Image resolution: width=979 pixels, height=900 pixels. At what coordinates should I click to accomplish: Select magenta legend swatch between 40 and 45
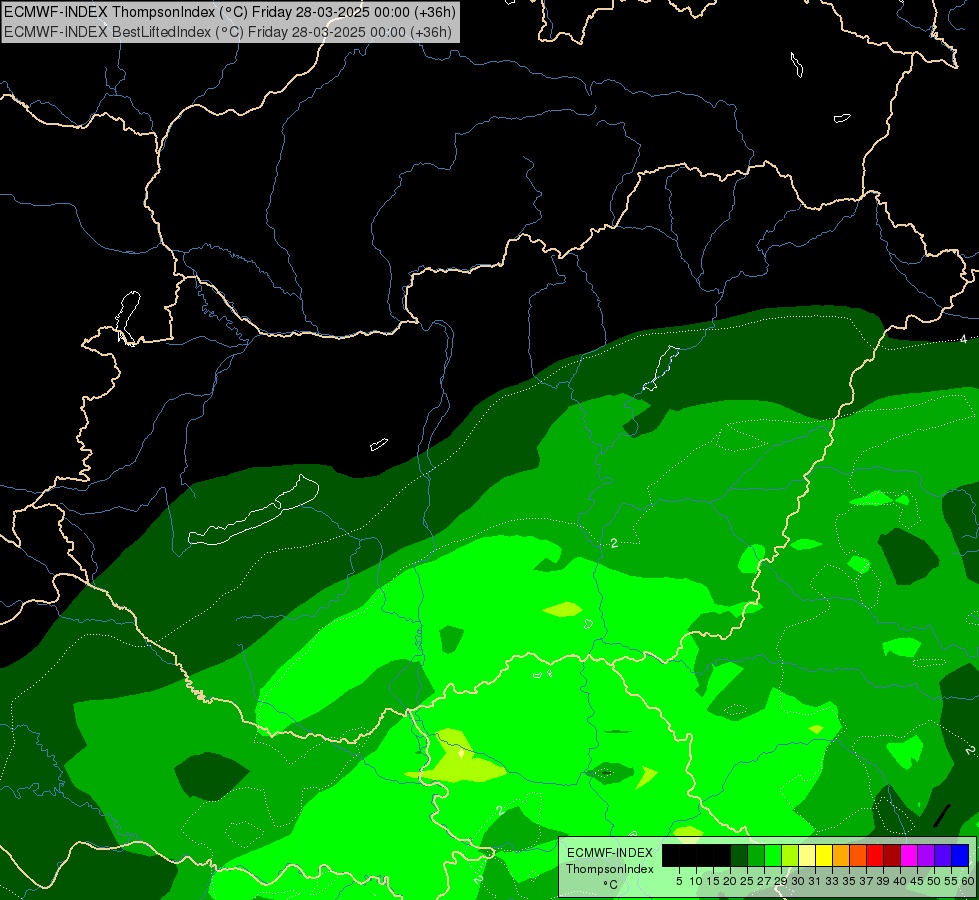[x=908, y=855]
